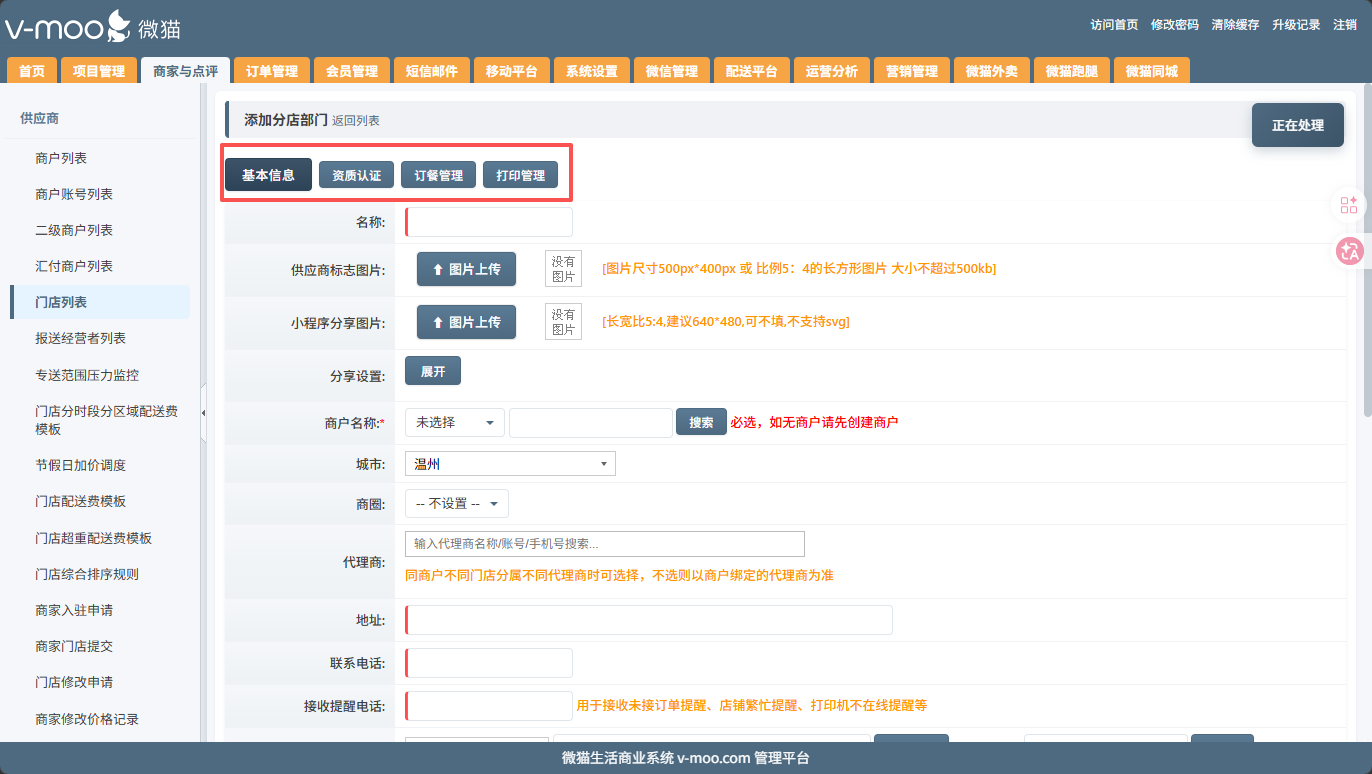Upload image for 小程序分享图片
Viewport: 1372px width, 774px height.
coord(466,322)
